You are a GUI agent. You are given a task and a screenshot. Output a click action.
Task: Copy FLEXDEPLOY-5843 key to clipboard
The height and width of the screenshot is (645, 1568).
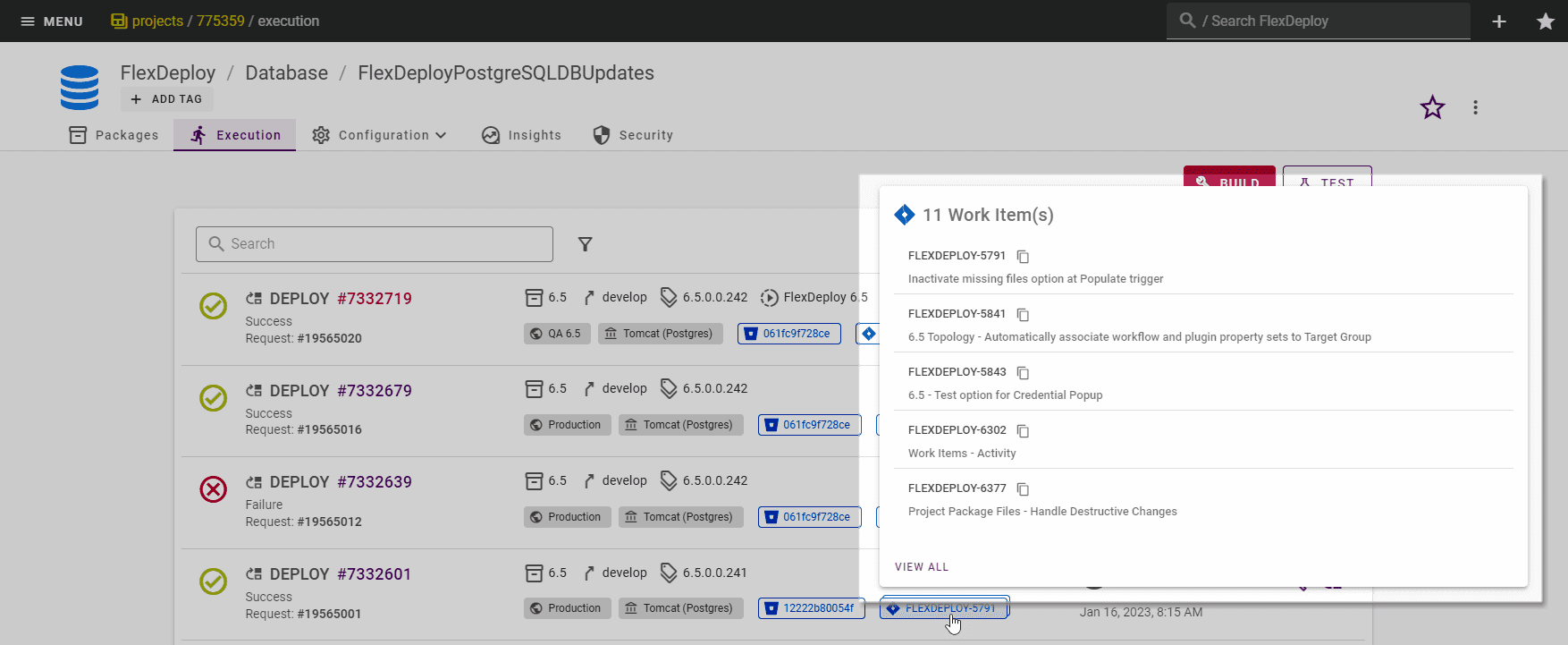pos(1023,373)
